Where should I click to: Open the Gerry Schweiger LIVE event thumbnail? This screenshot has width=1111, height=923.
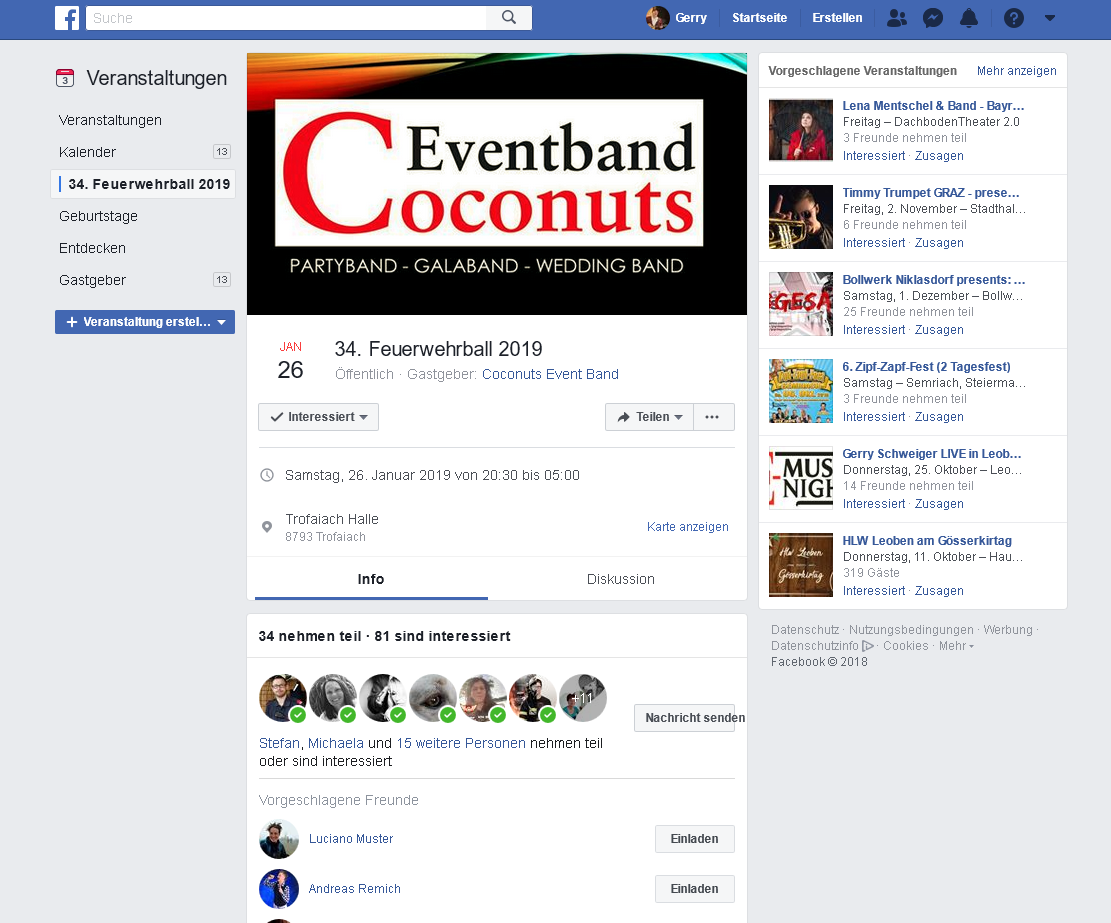801,479
